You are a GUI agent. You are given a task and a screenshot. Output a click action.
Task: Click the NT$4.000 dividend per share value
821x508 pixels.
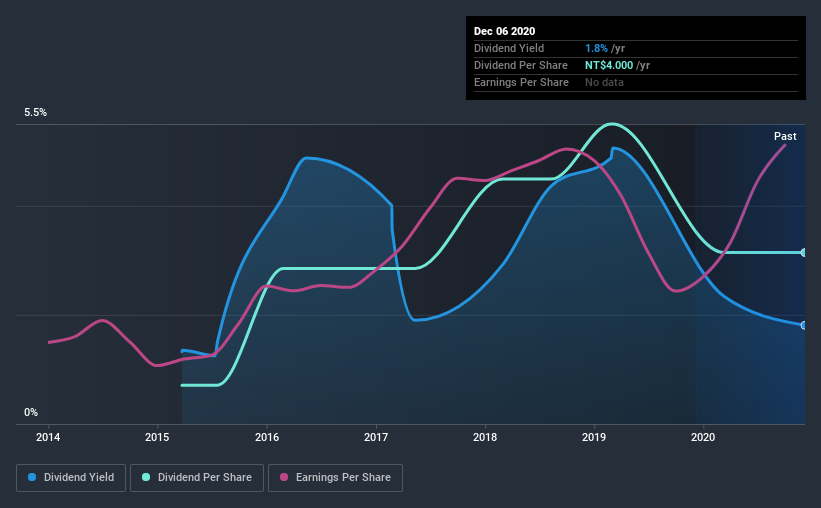click(609, 65)
